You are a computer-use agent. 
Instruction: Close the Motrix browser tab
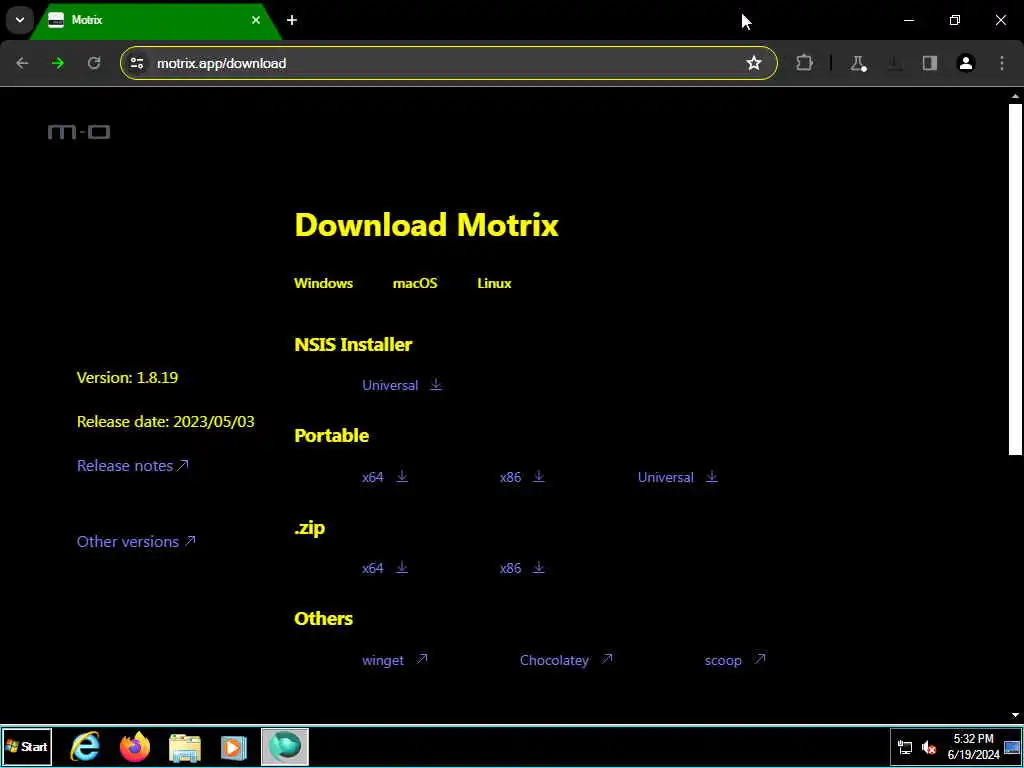click(x=256, y=20)
